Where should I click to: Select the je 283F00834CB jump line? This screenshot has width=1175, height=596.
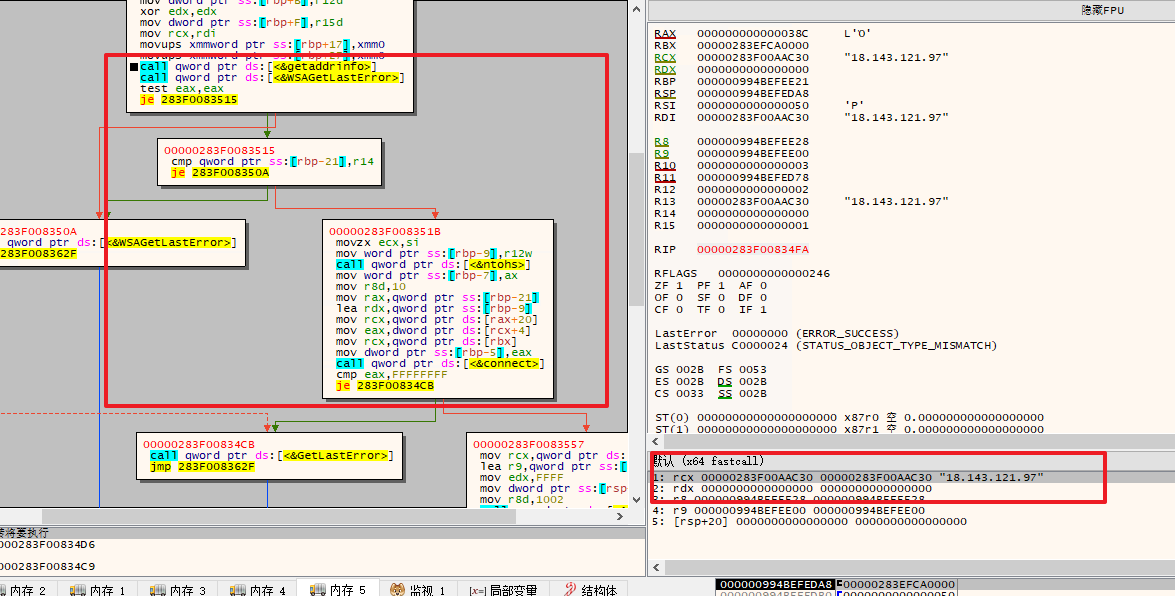point(384,385)
